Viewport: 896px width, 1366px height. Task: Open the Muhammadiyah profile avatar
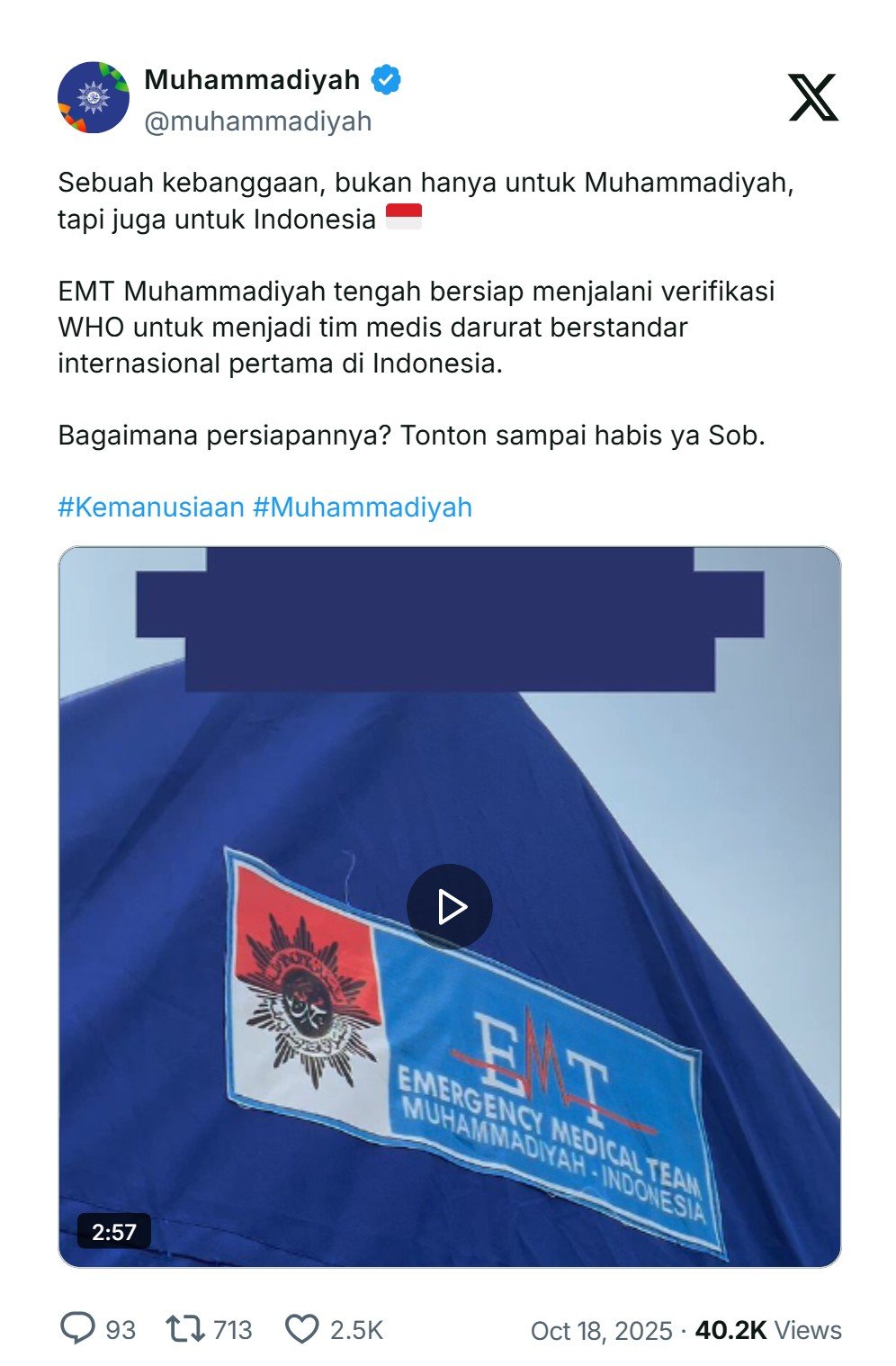point(94,97)
